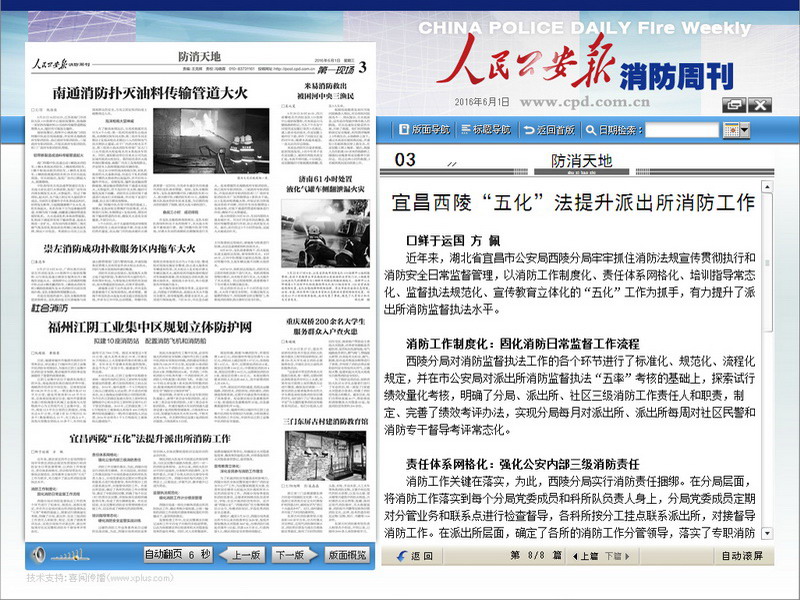Open article 三门东屏古村建消防教育馆
This screenshot has width=800, height=600.
coord(326,421)
